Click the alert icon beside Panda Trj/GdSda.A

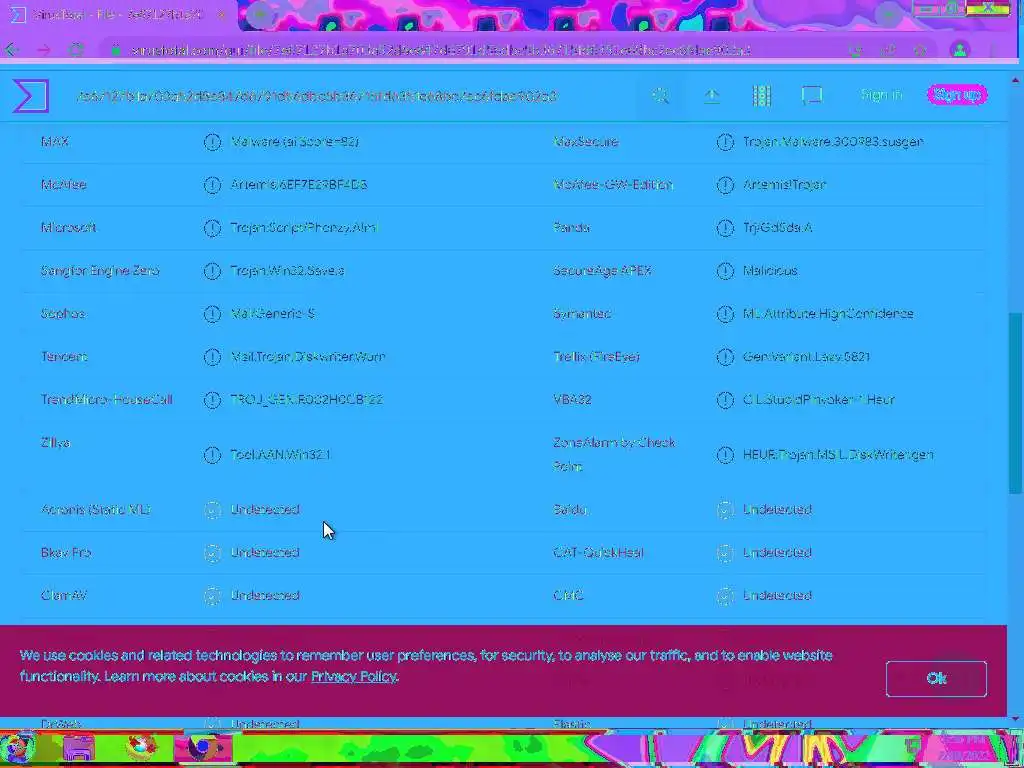point(725,228)
